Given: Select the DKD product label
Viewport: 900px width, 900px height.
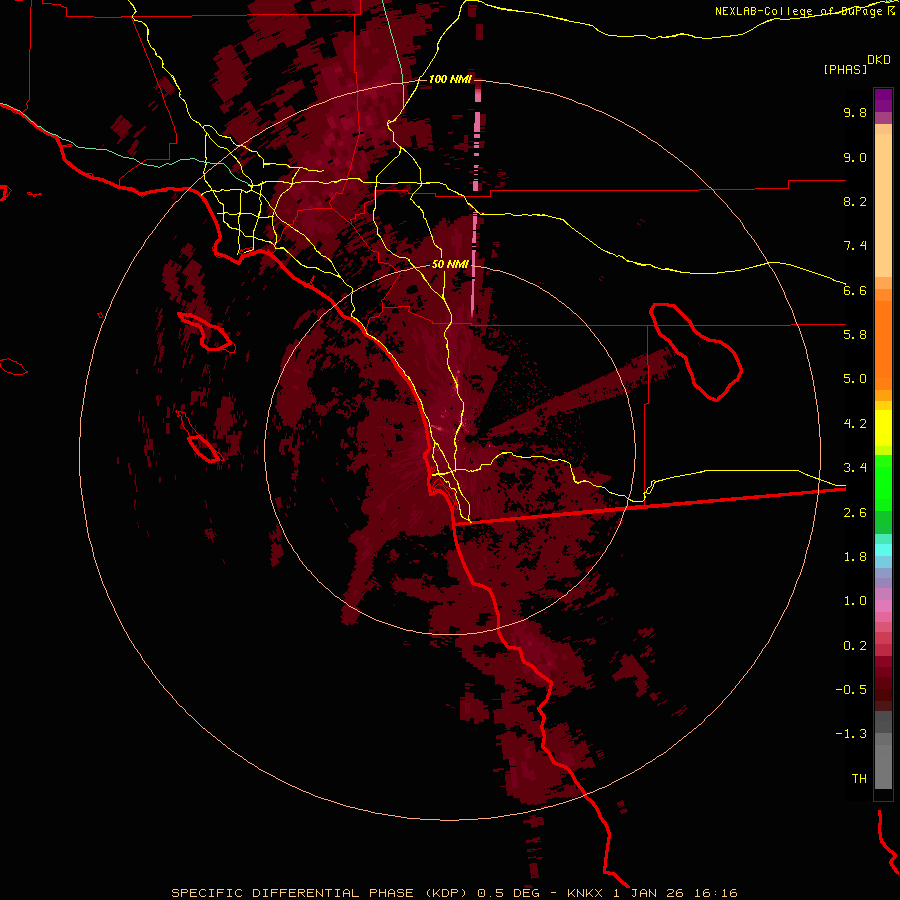Looking at the screenshot, I should [x=879, y=60].
